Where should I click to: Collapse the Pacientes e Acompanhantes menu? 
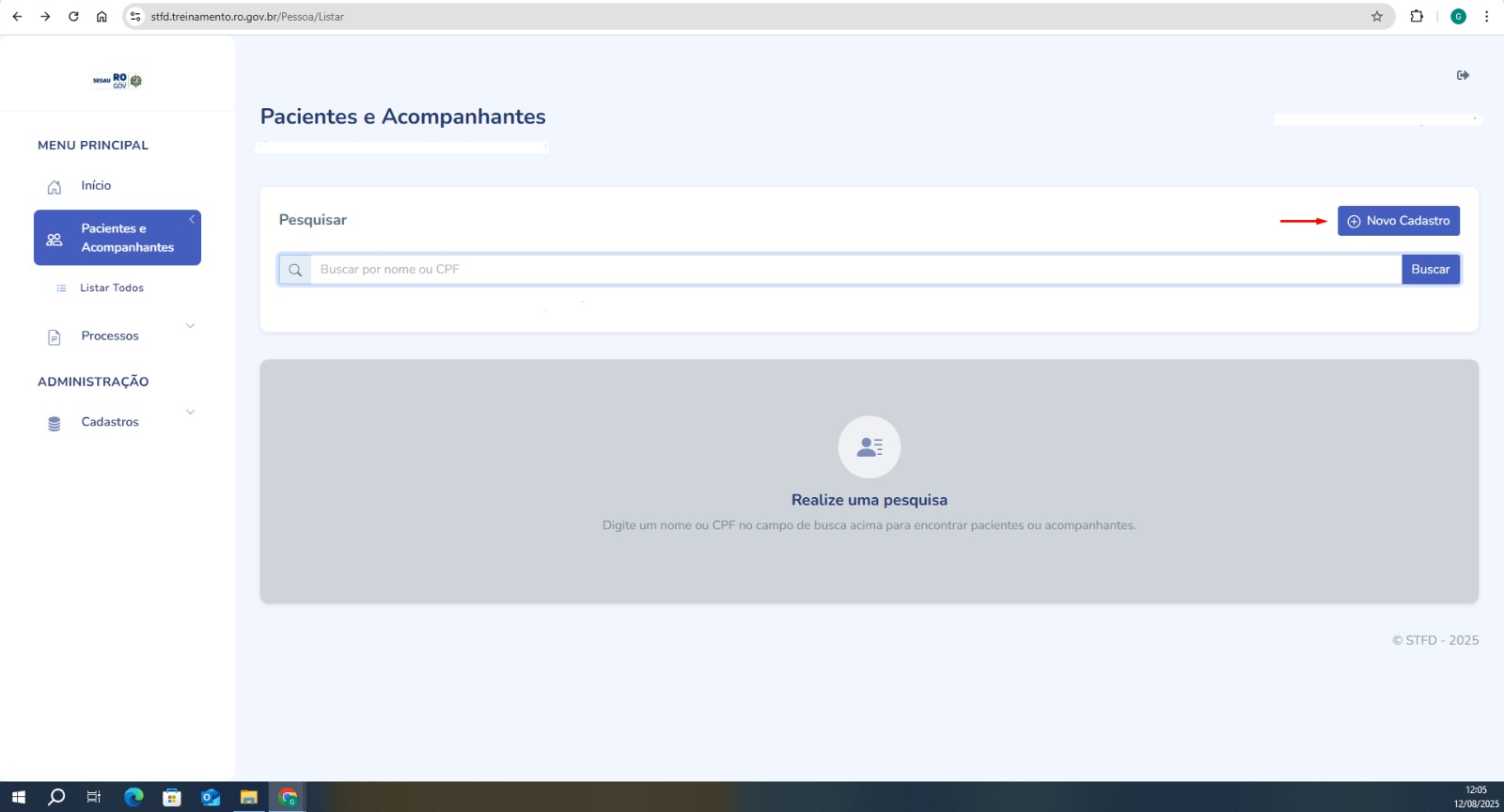(192, 220)
